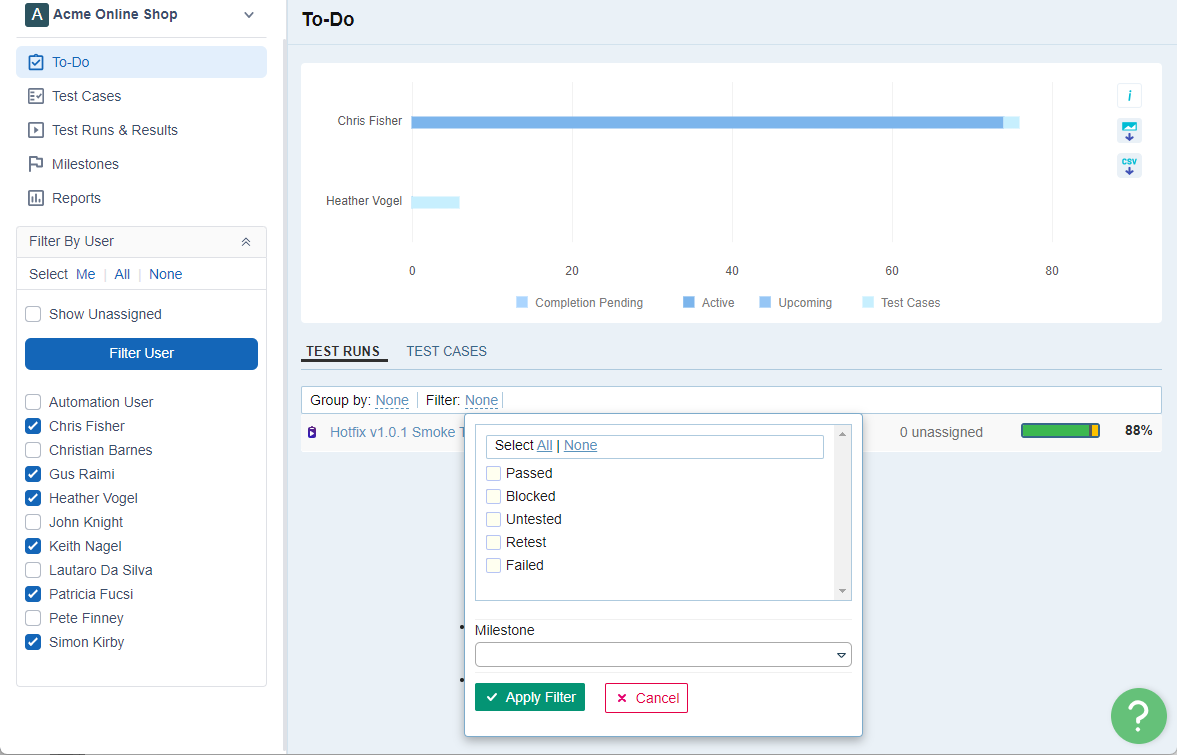Viewport: 1177px width, 755px height.
Task: Download chart data as CSV icon
Action: pos(1129,166)
